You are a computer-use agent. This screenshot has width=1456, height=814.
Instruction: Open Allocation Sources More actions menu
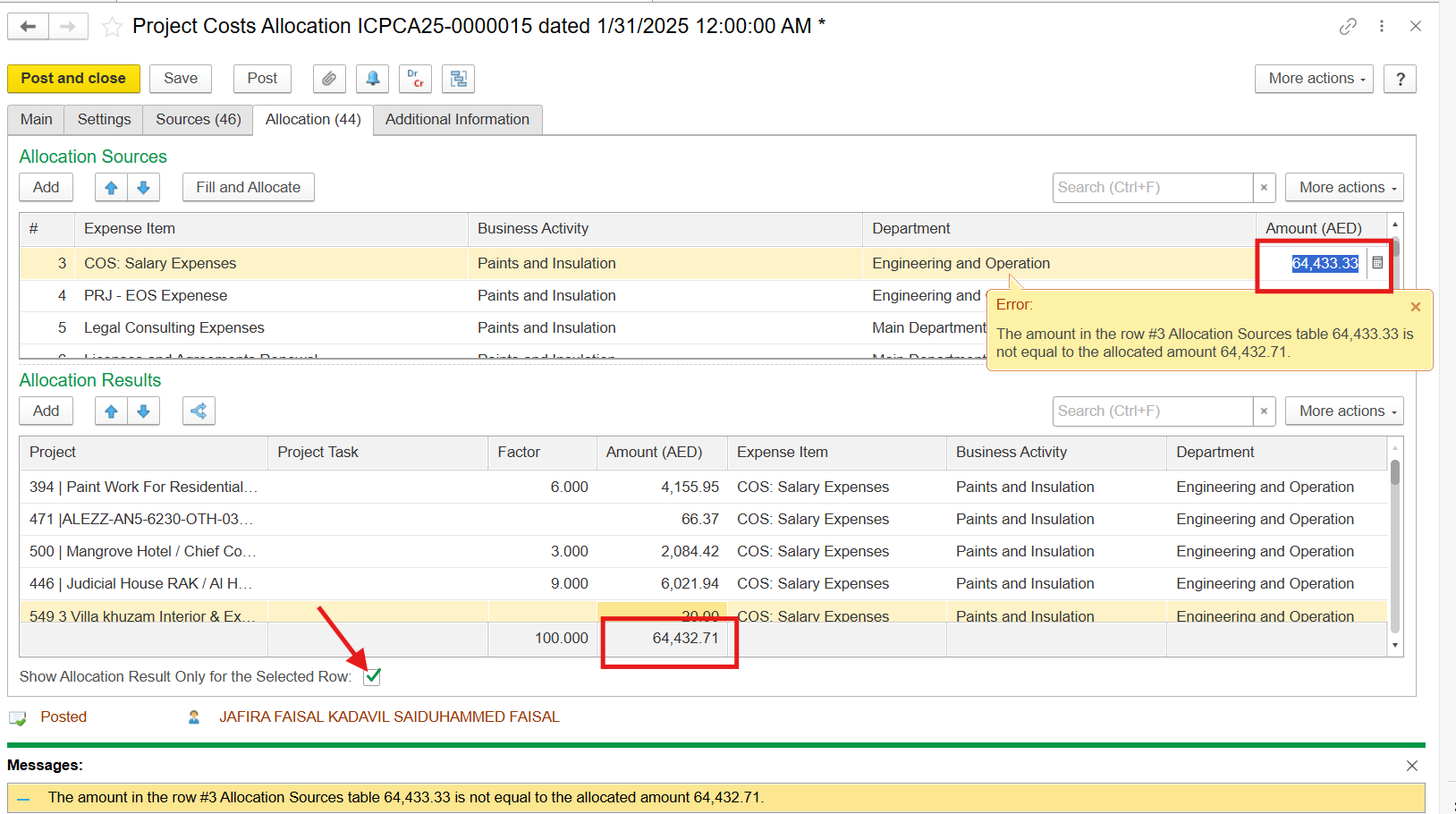pos(1343,187)
